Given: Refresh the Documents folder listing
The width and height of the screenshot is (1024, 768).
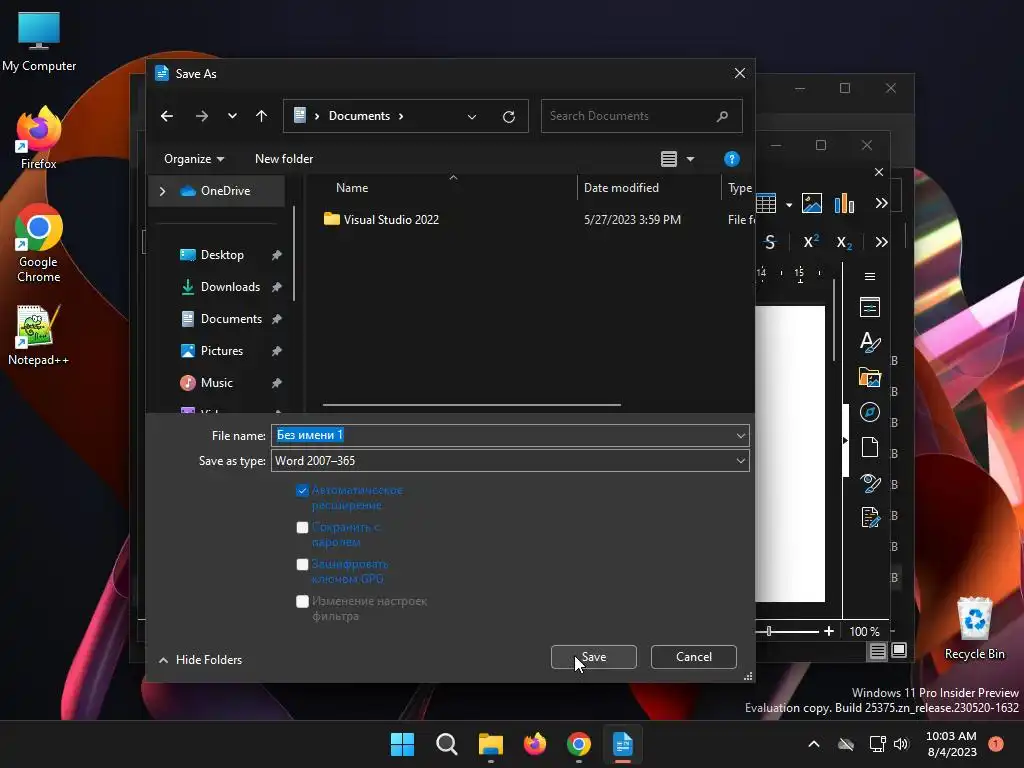Looking at the screenshot, I should [x=509, y=116].
